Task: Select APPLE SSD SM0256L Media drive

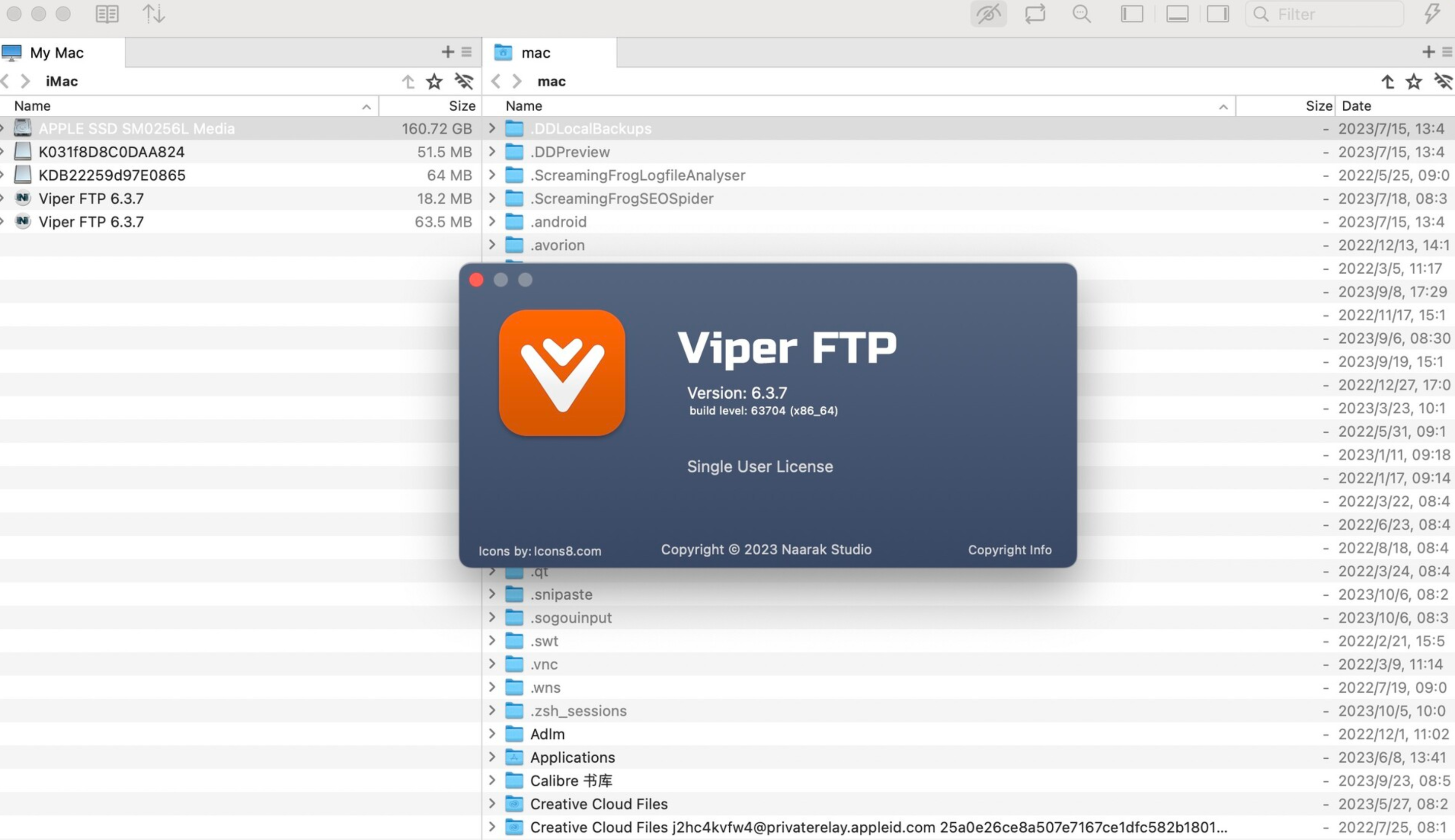Action: (x=240, y=128)
